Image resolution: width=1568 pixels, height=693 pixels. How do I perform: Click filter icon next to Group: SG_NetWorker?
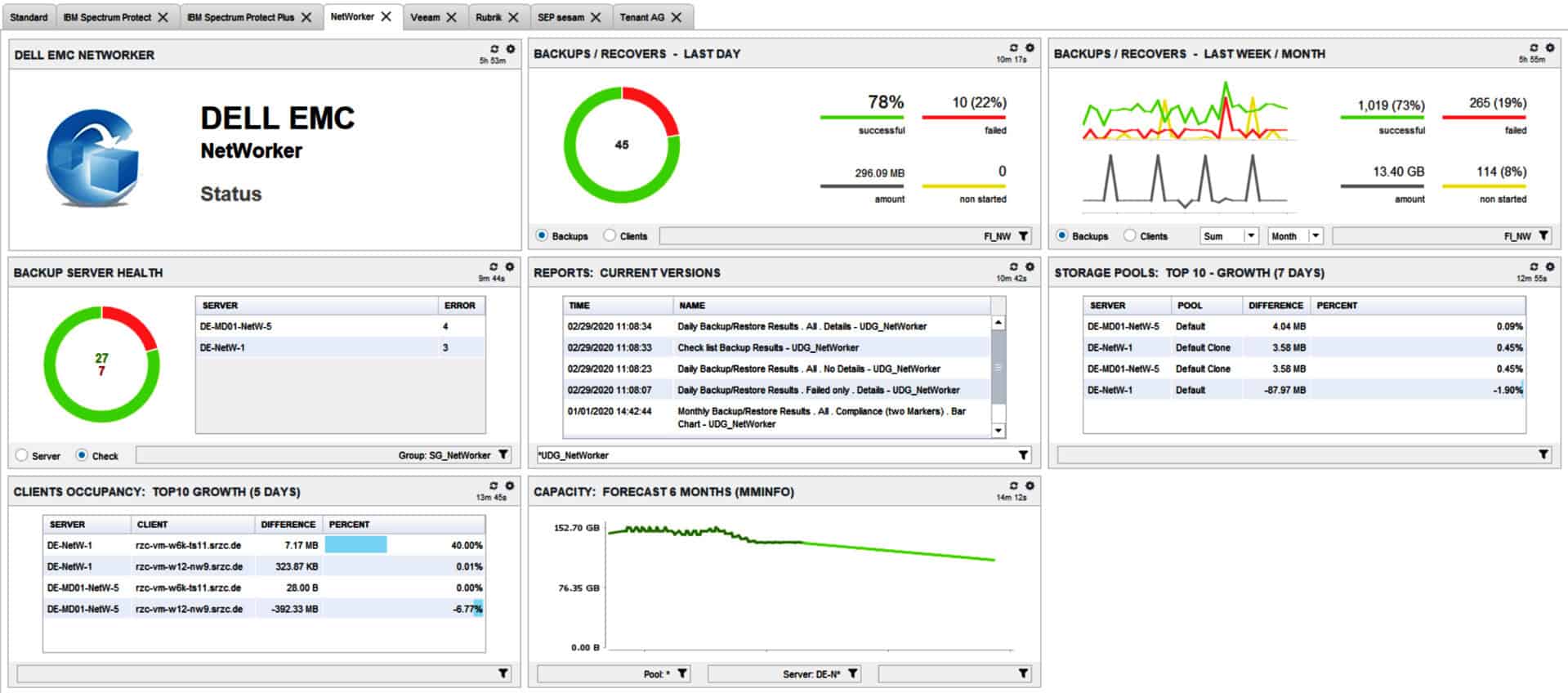[503, 455]
